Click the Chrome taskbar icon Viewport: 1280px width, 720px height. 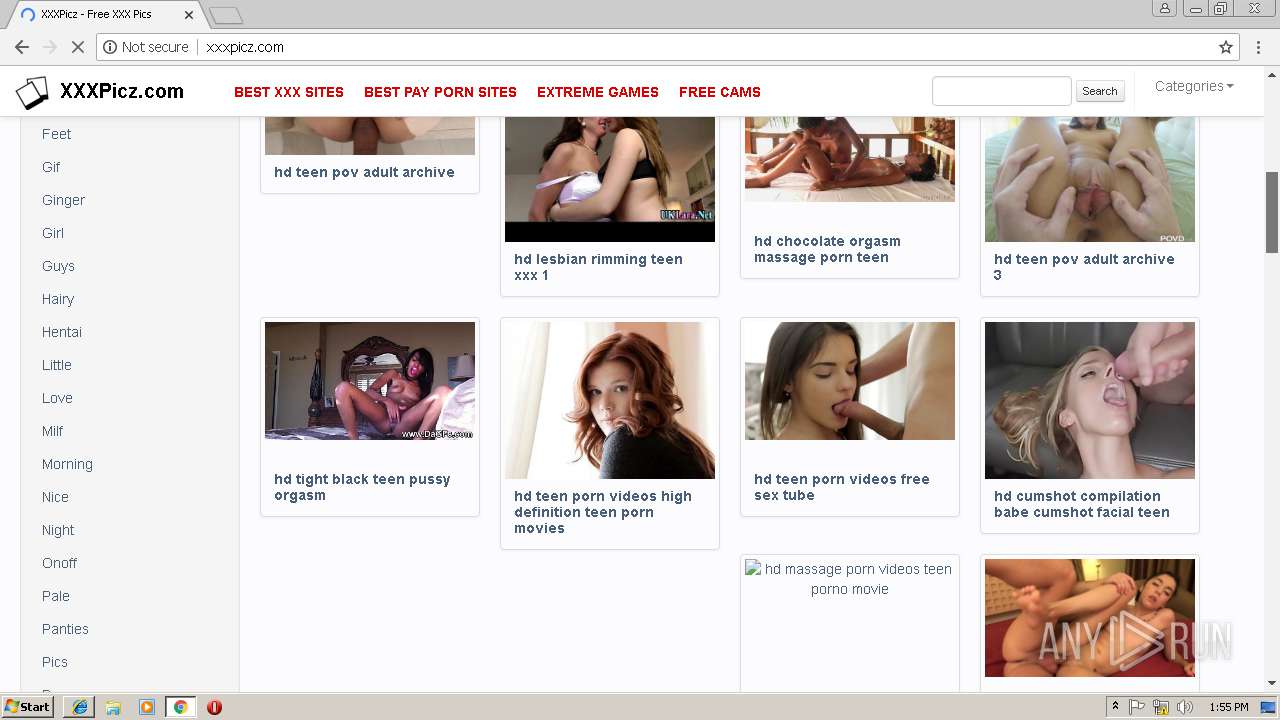pos(180,707)
